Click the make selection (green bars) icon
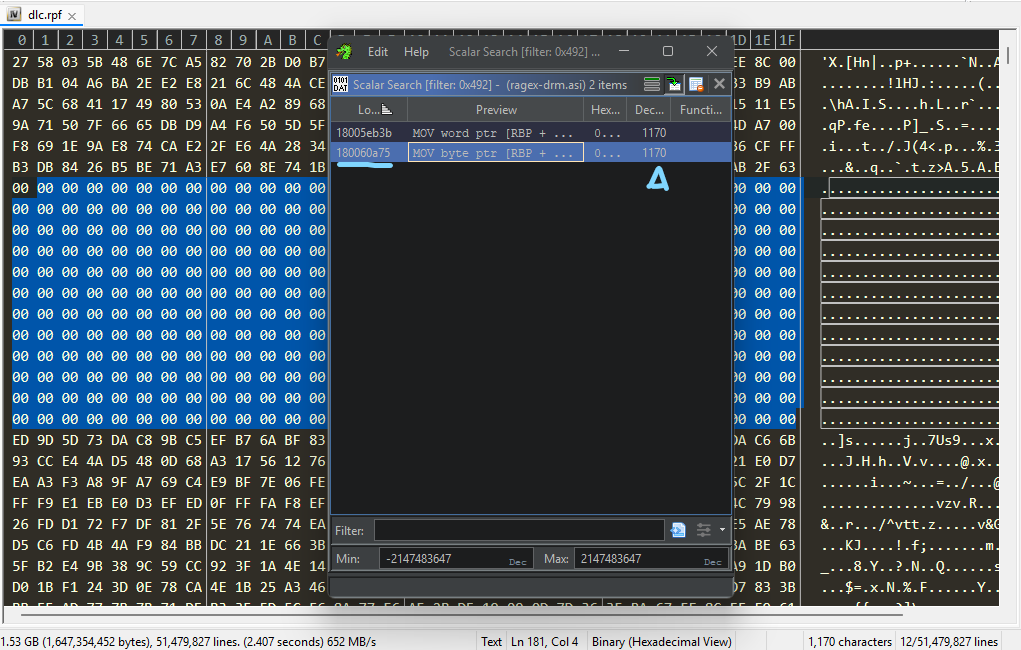 pos(652,84)
